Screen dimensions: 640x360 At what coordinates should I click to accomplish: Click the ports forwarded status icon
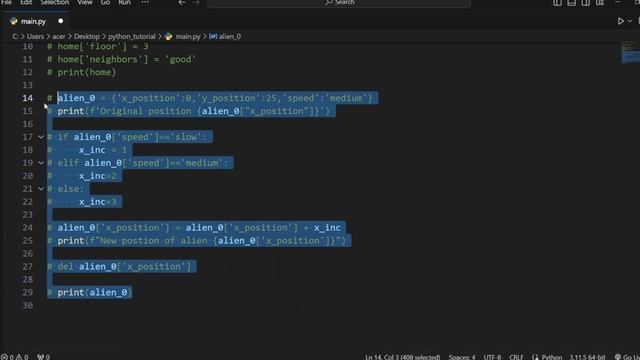[x=43, y=357]
